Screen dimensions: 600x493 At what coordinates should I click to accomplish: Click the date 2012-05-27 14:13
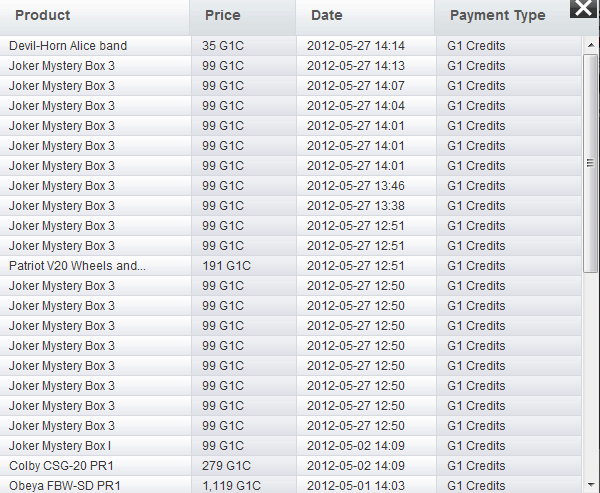coord(356,66)
